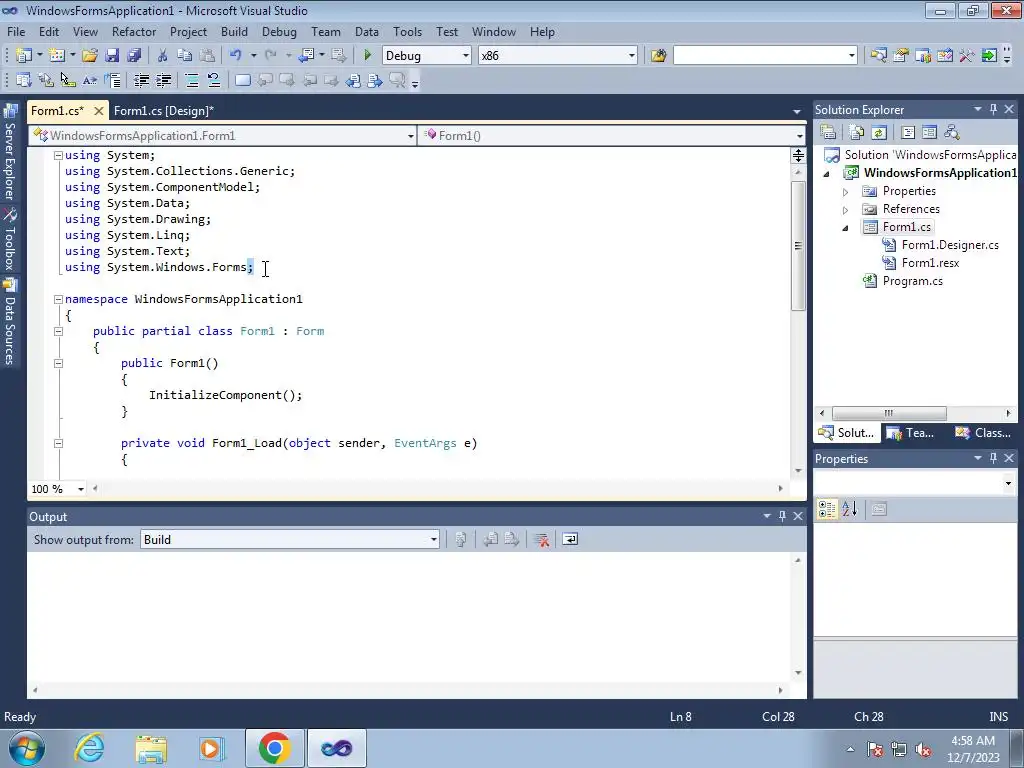The width and height of the screenshot is (1024, 768).
Task: Uncomment the selected lines
Action: (214, 80)
